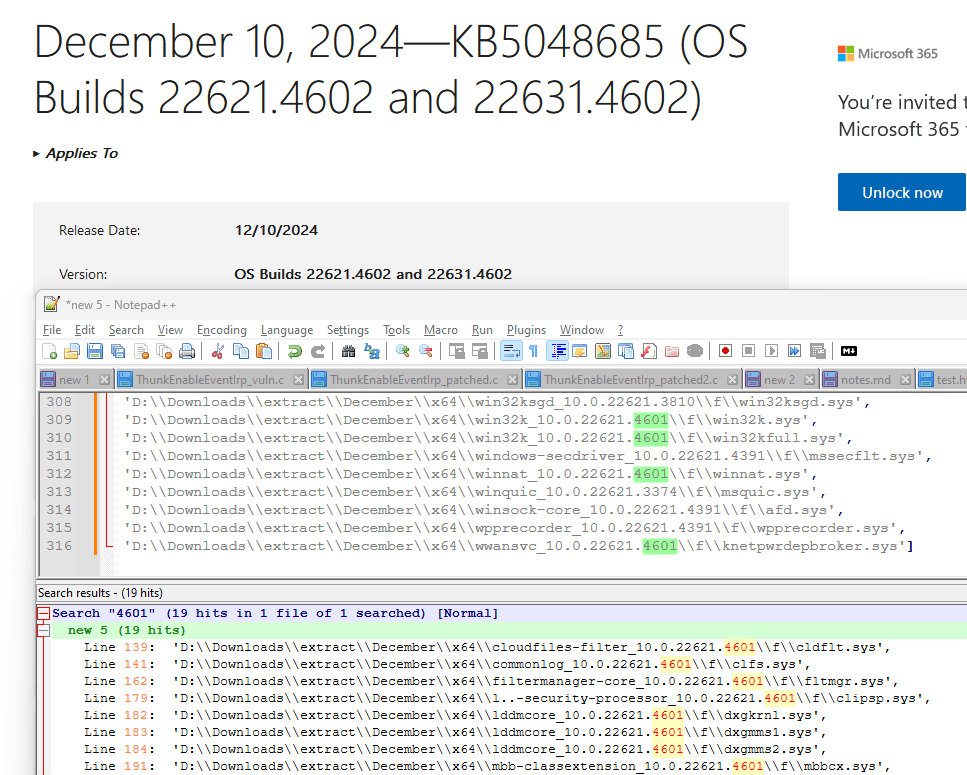Click Run Macro Multiple Times icon
The width and height of the screenshot is (967, 775).
pos(794,351)
